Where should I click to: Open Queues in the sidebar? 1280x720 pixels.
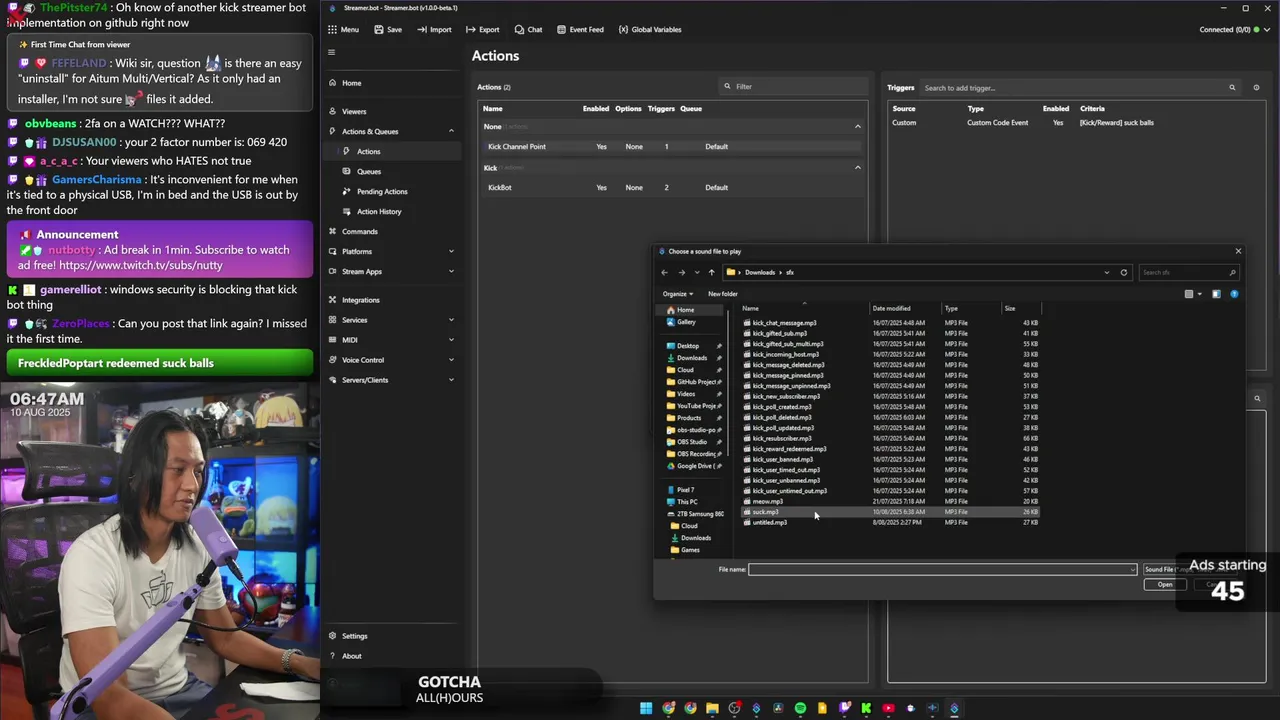[392, 171]
